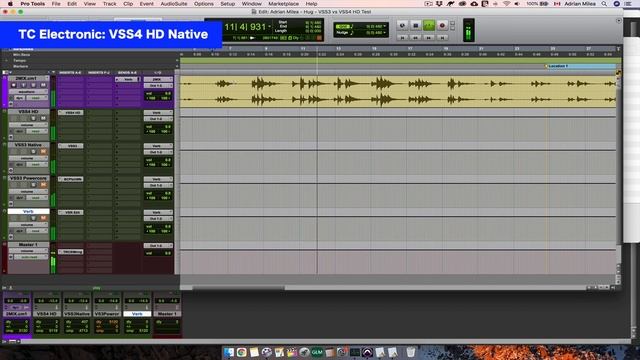Open the 2MIX input path selector
The height and width of the screenshot is (360, 640).
click(x=158, y=79)
